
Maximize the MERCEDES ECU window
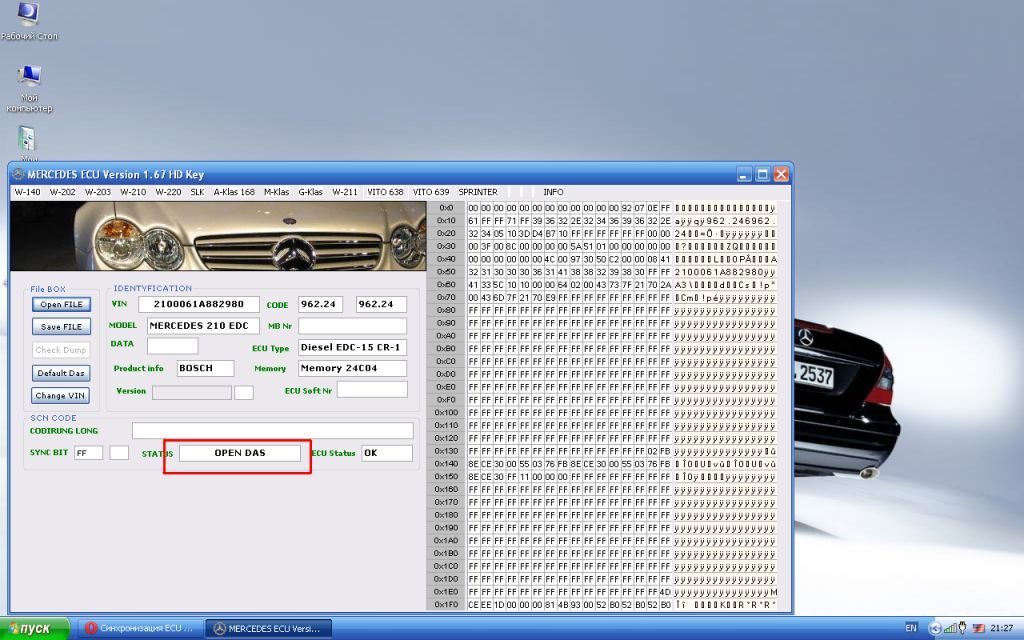[x=762, y=174]
